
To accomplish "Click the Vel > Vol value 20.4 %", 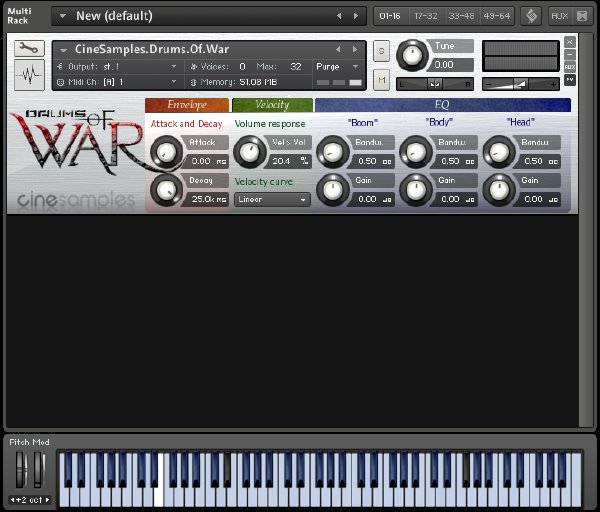I will point(290,161).
